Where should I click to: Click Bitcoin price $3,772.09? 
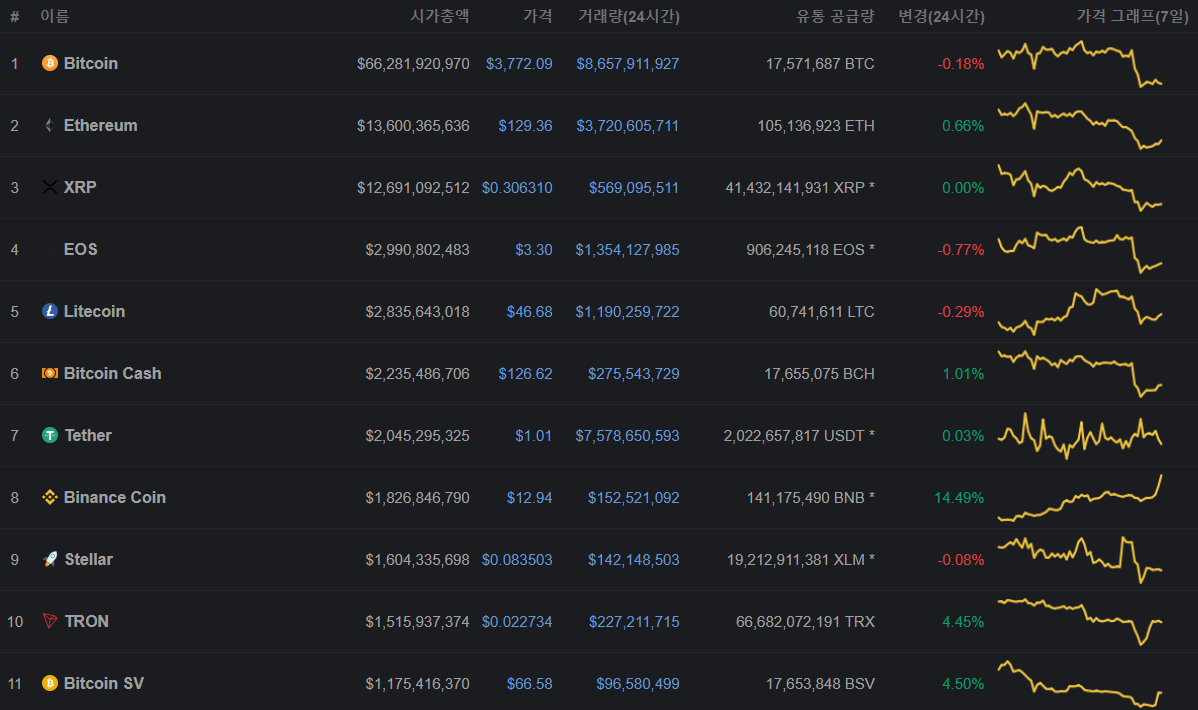click(520, 63)
